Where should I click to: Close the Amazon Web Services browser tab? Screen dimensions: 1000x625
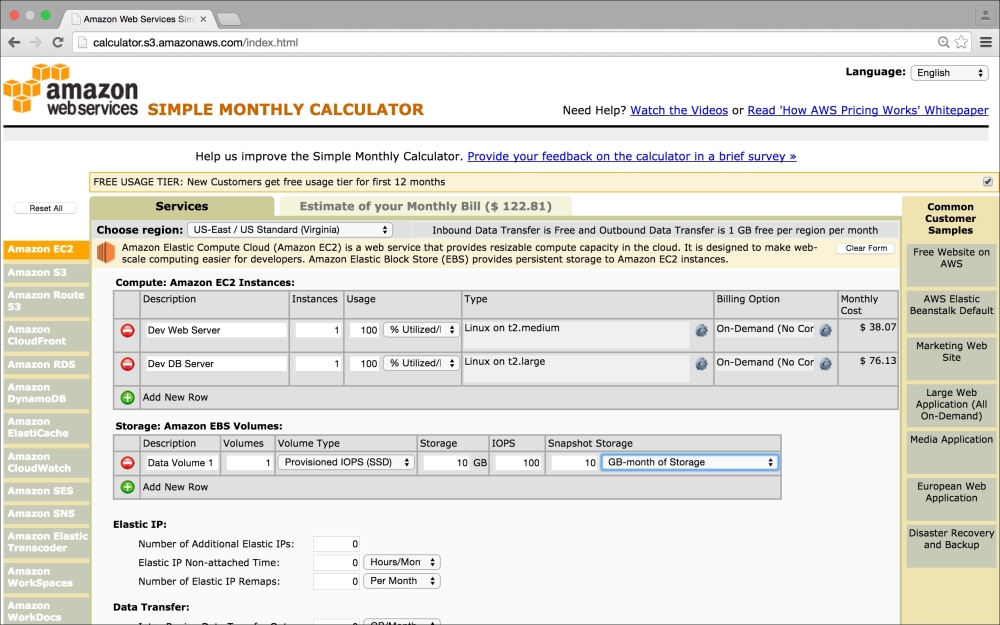[x=203, y=19]
